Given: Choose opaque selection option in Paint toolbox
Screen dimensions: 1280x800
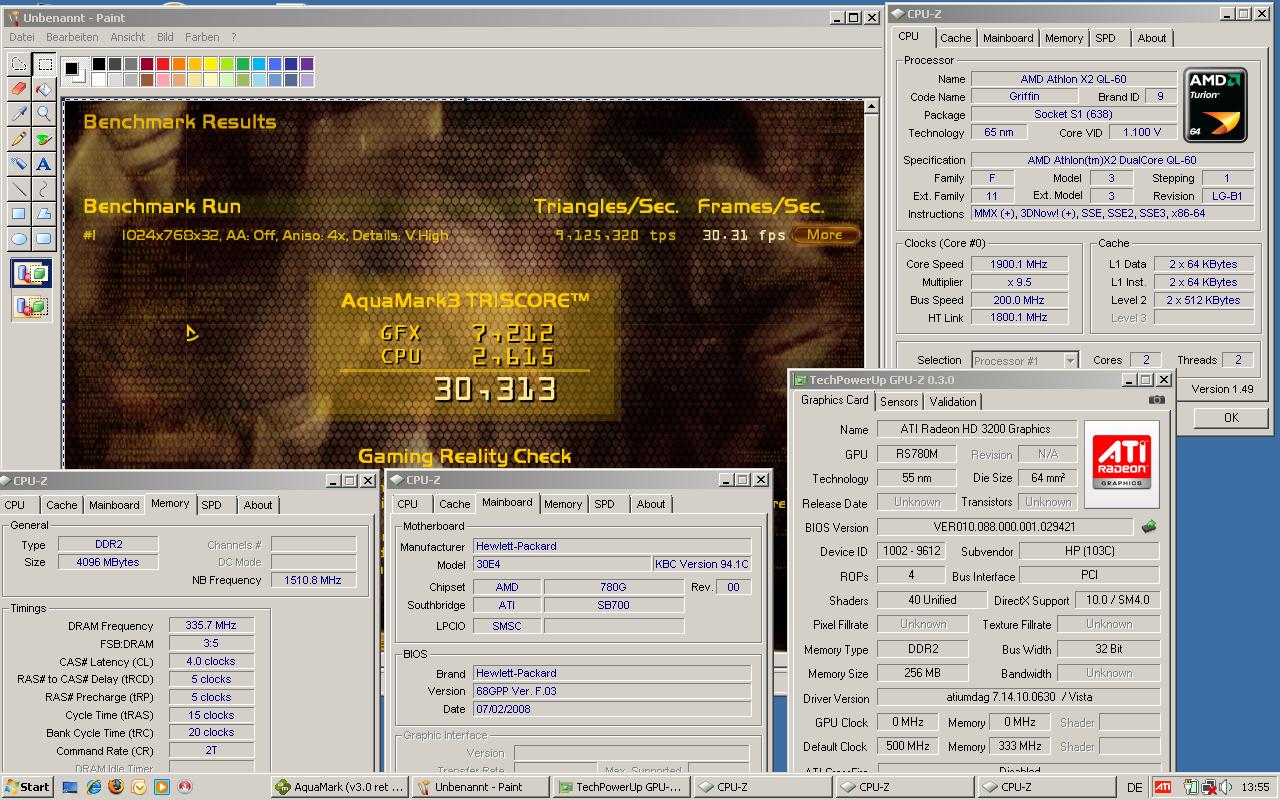Looking at the screenshot, I should 31,273.
